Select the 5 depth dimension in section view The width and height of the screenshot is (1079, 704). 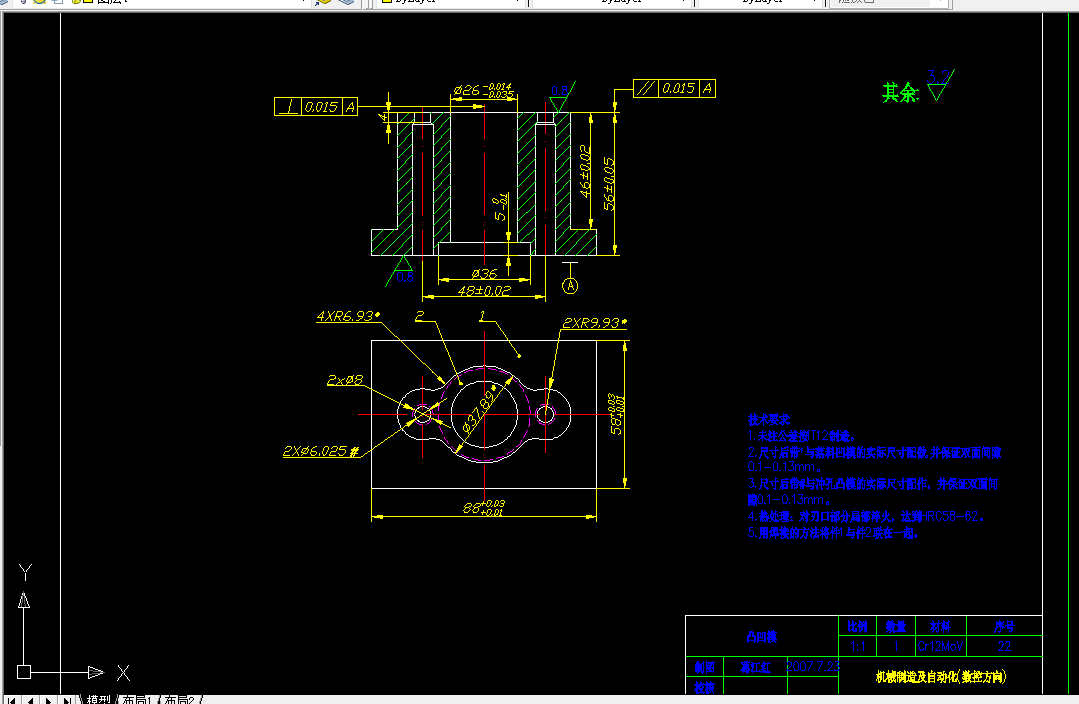[500, 209]
